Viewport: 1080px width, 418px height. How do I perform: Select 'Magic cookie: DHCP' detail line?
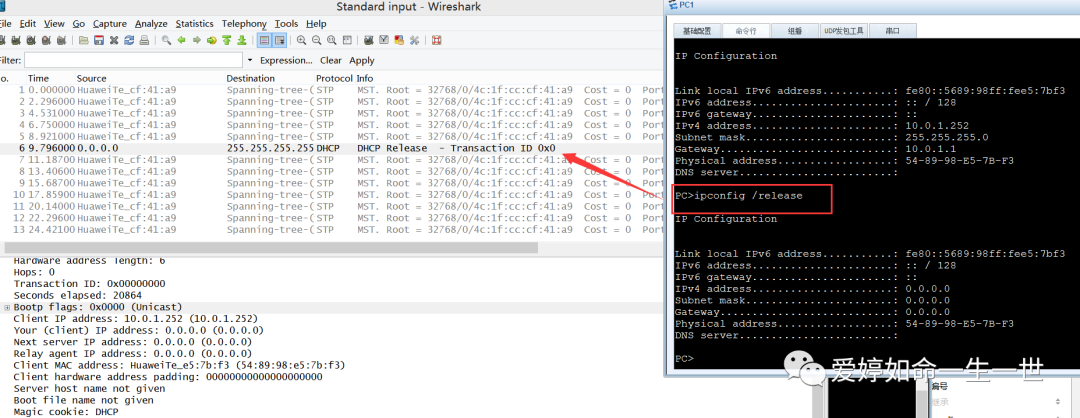pyautogui.click(x=66, y=412)
